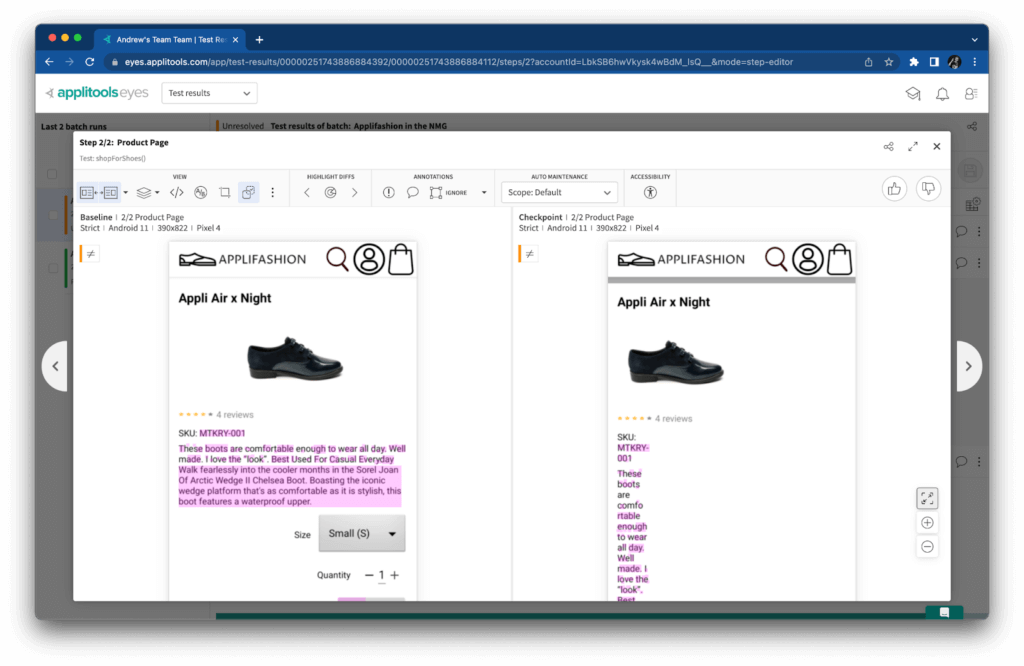Add a remark with speech bubble icon
This screenshot has height=666, width=1024.
pyautogui.click(x=412, y=192)
